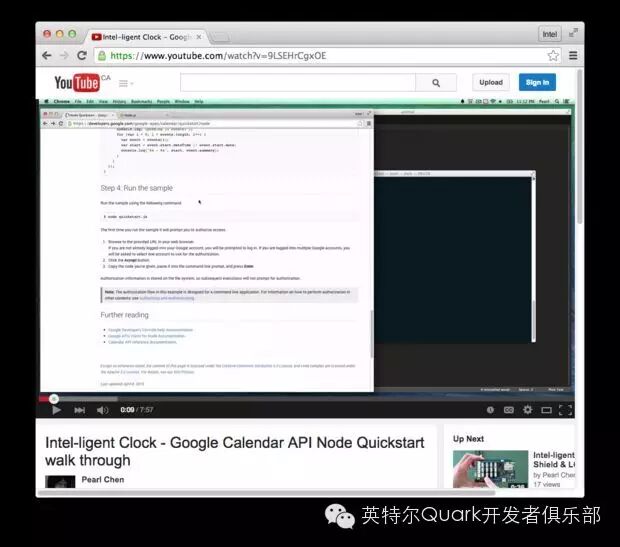This screenshot has height=547, width=620.
Task: Click the green padlock security icon
Action: coord(102,56)
